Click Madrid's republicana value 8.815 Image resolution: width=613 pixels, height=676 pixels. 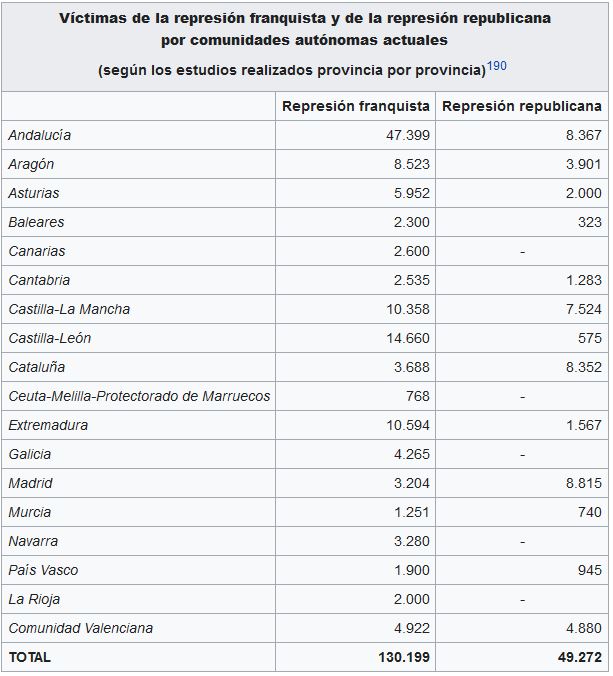pos(584,483)
